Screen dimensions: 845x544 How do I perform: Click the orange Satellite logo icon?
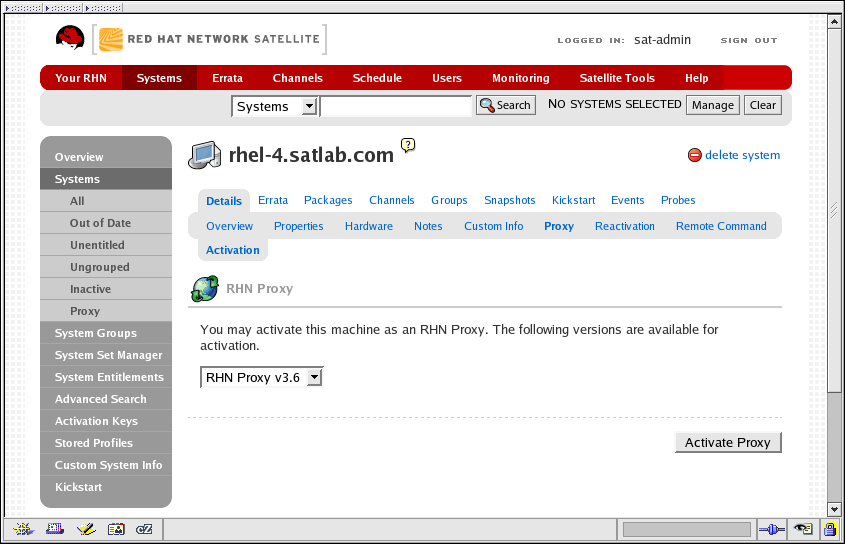click(x=111, y=40)
